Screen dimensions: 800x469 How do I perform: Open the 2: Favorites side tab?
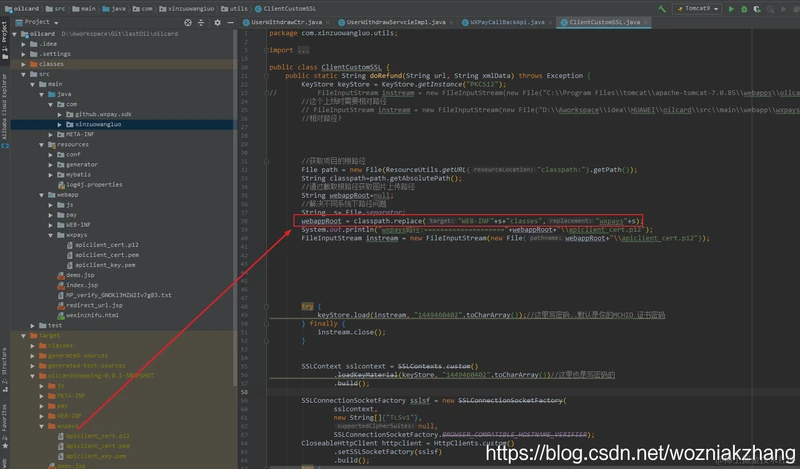coord(5,426)
